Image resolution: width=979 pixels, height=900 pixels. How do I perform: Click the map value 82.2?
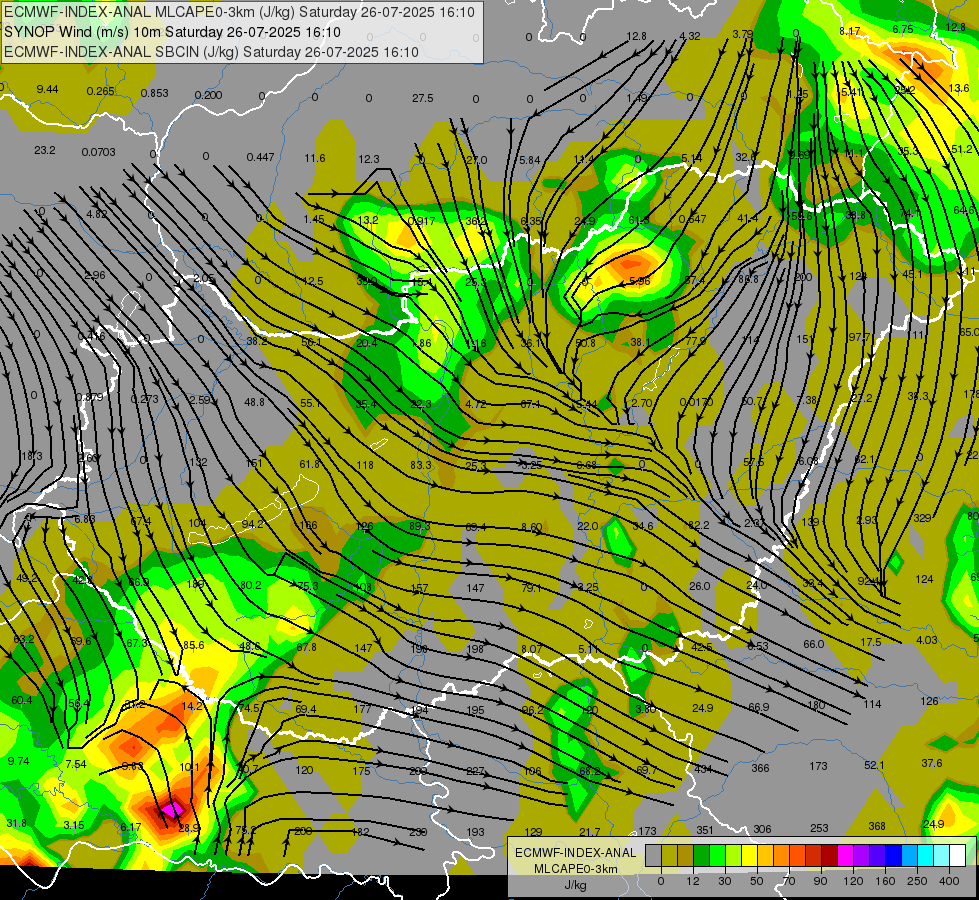(x=699, y=525)
